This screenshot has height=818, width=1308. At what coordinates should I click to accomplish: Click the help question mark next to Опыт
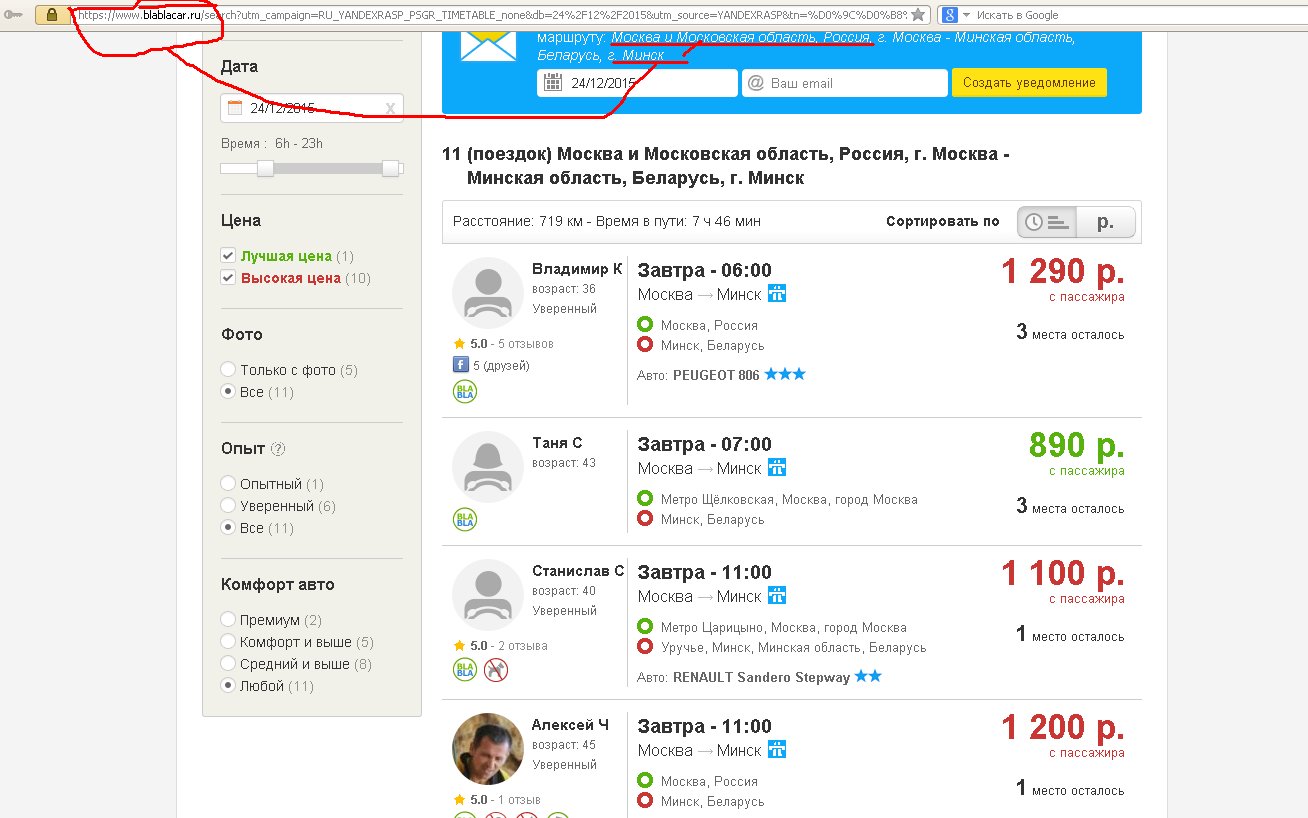point(278,449)
